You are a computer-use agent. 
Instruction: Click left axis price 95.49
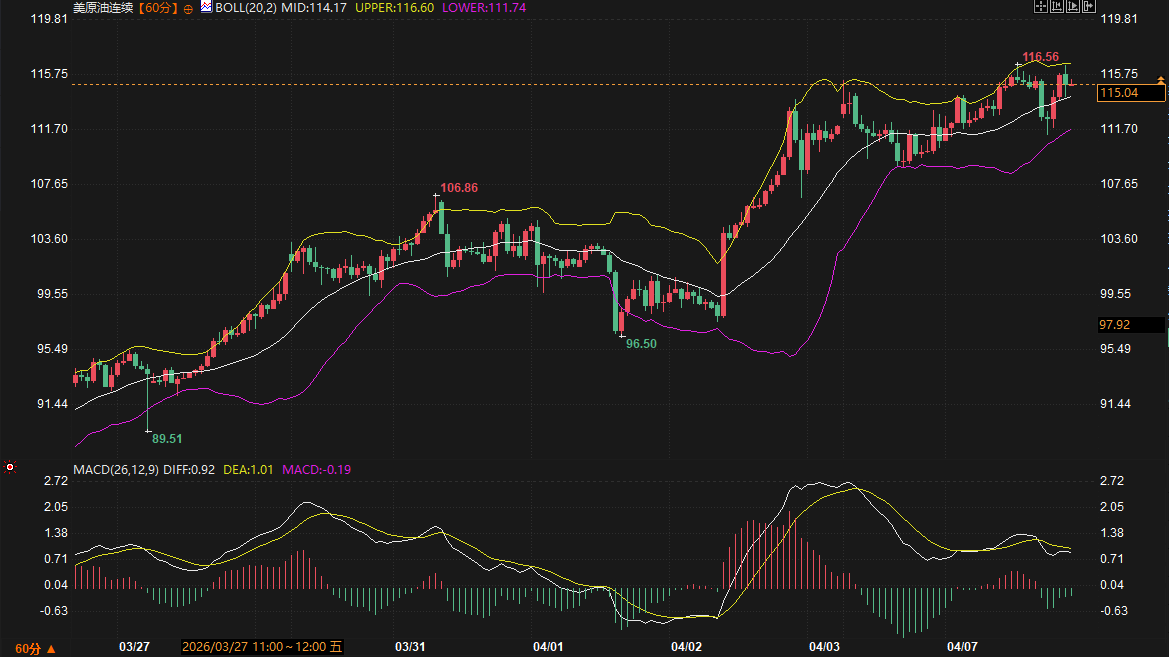(52, 349)
